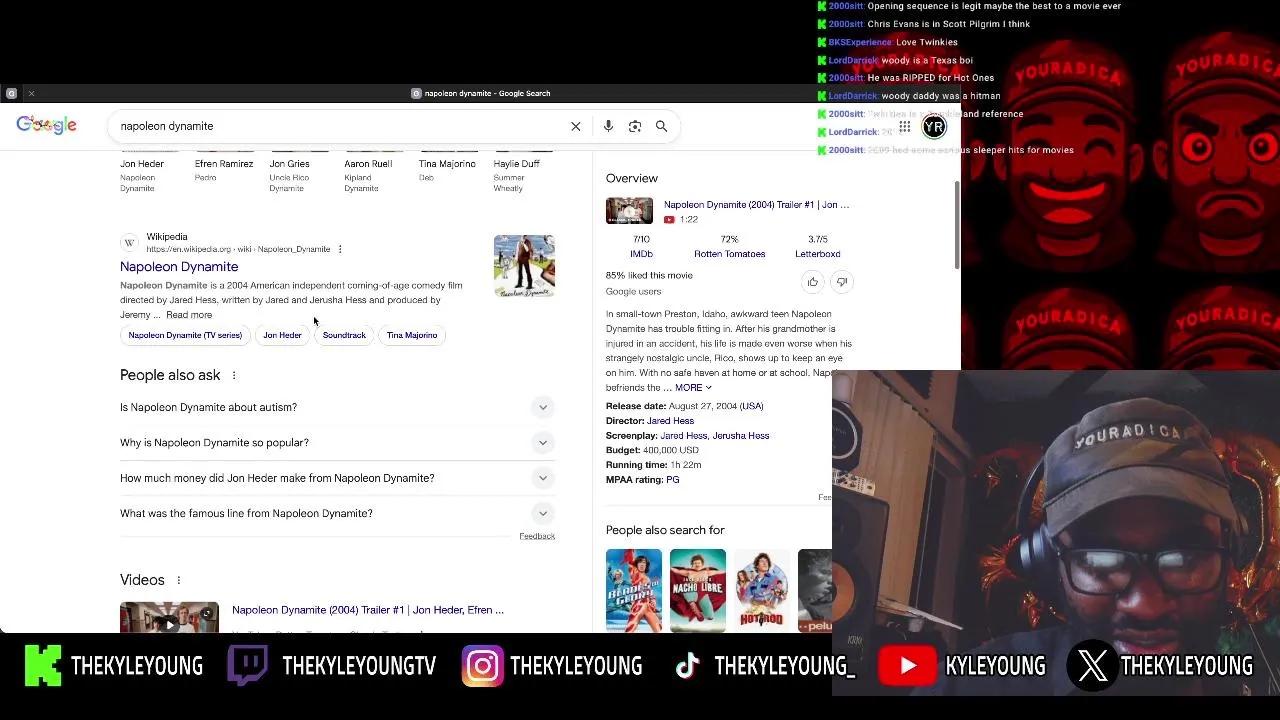
Task: Clear the search box text
Action: (576, 126)
